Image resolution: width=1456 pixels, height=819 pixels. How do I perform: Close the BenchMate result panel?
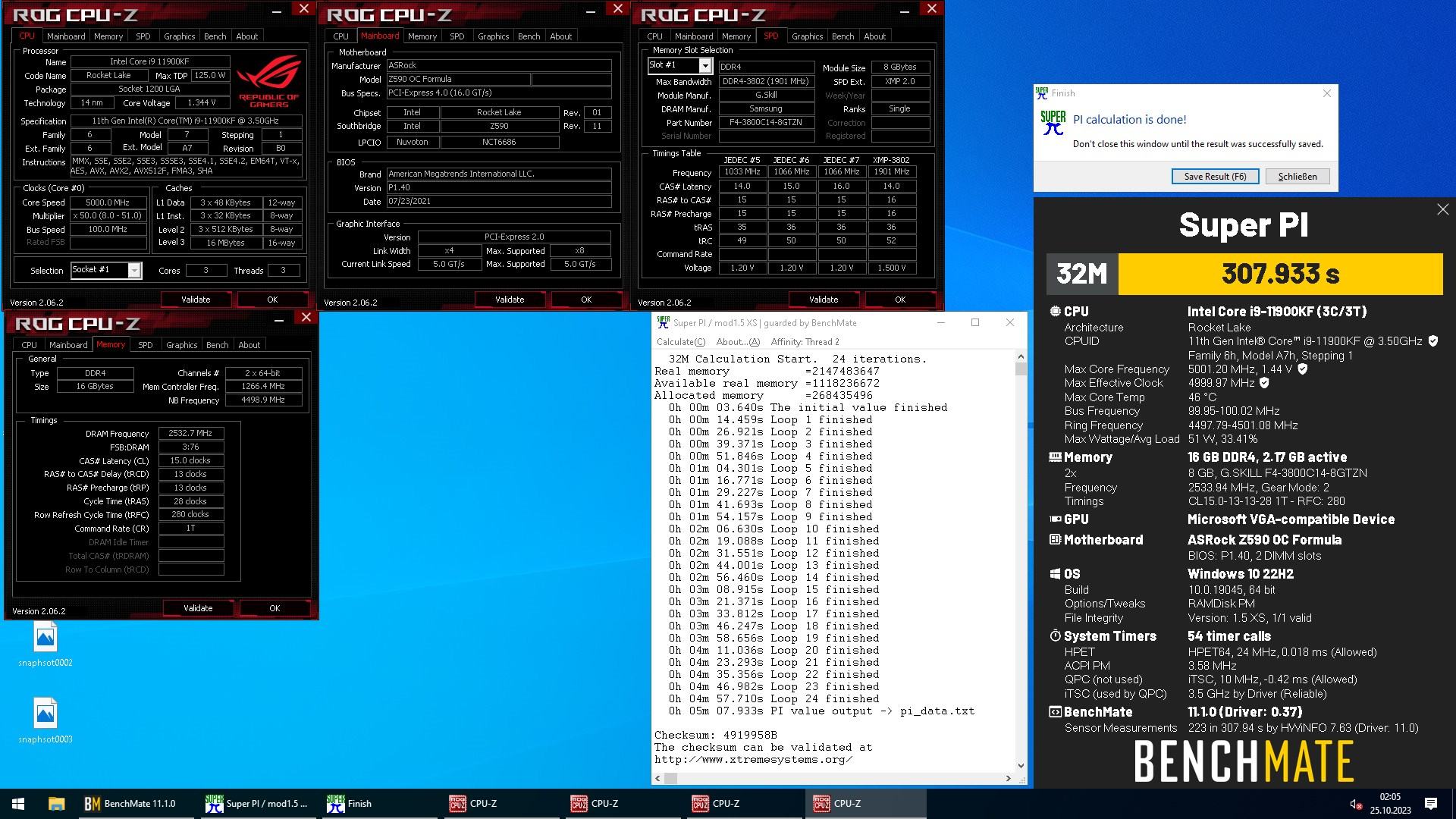(1442, 209)
